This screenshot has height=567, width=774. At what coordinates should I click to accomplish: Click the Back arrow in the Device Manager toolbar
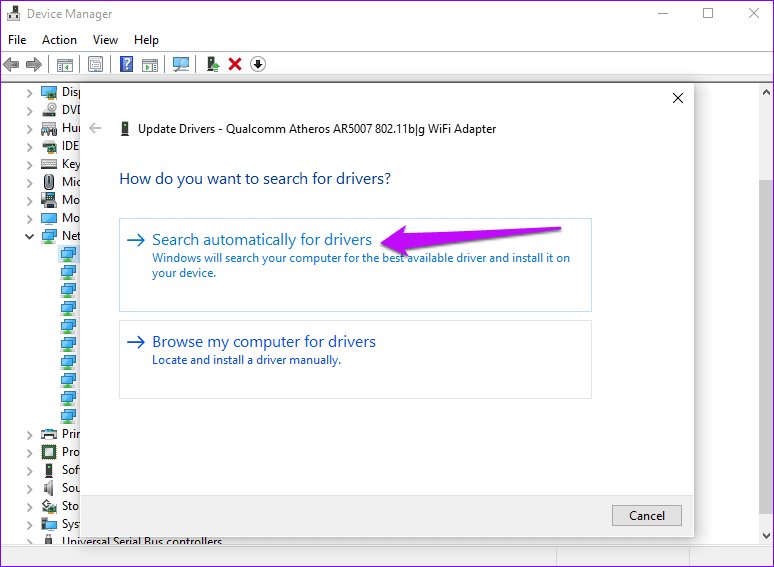coord(11,64)
